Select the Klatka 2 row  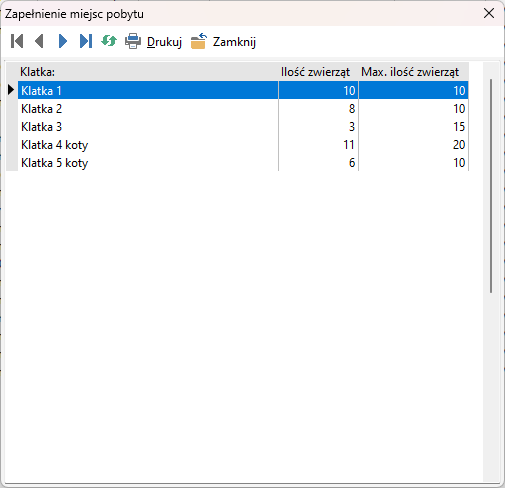243,109
